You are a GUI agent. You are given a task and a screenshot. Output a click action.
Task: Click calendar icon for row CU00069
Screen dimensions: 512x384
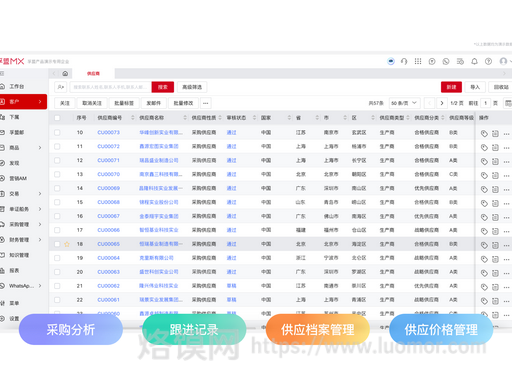pyautogui.click(x=495, y=189)
